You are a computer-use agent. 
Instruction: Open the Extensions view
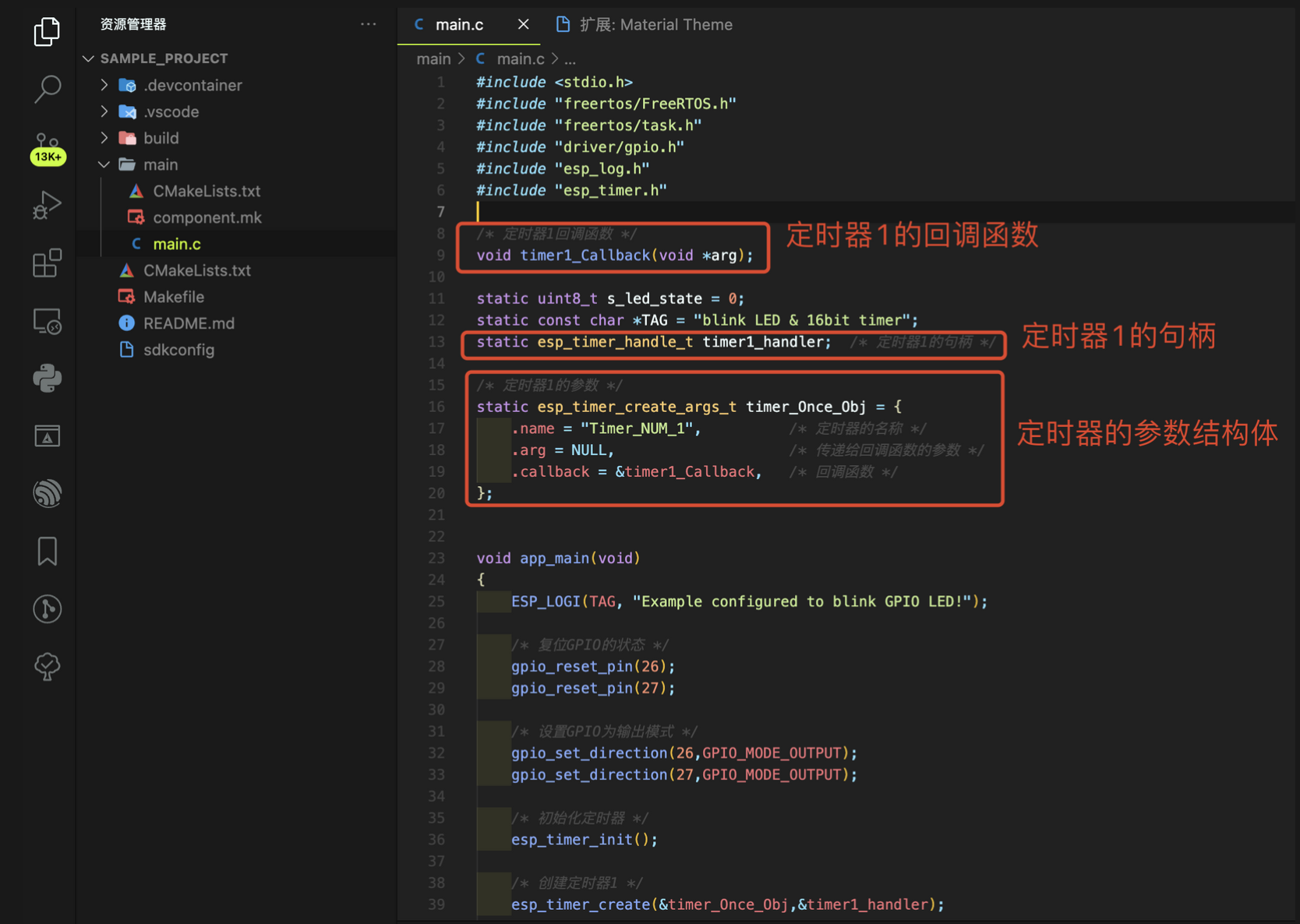coord(47,263)
